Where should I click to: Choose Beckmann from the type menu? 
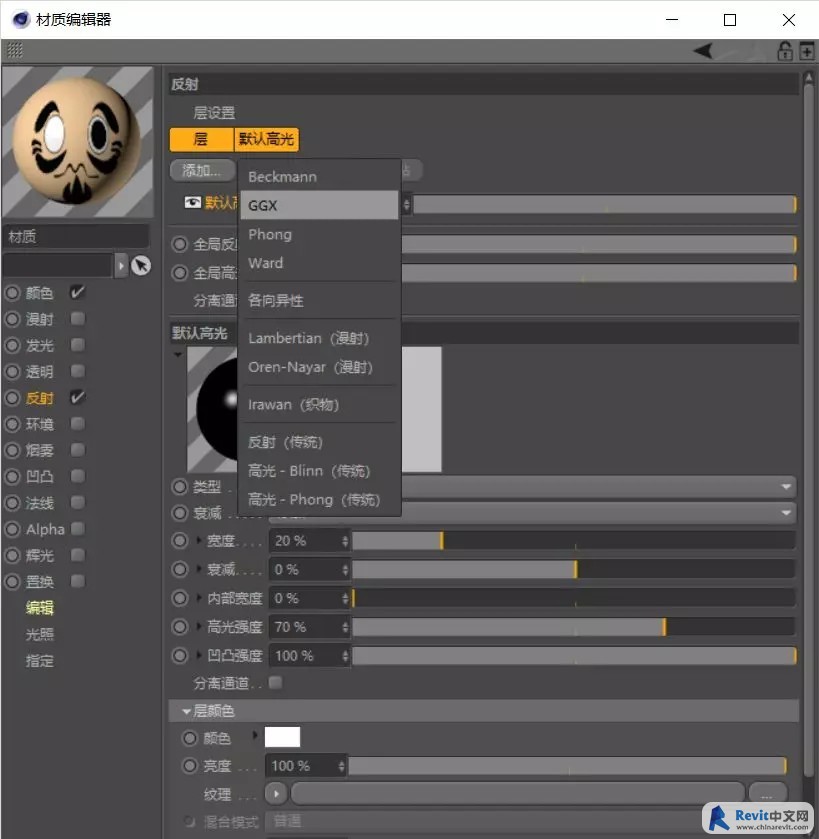[x=319, y=177]
